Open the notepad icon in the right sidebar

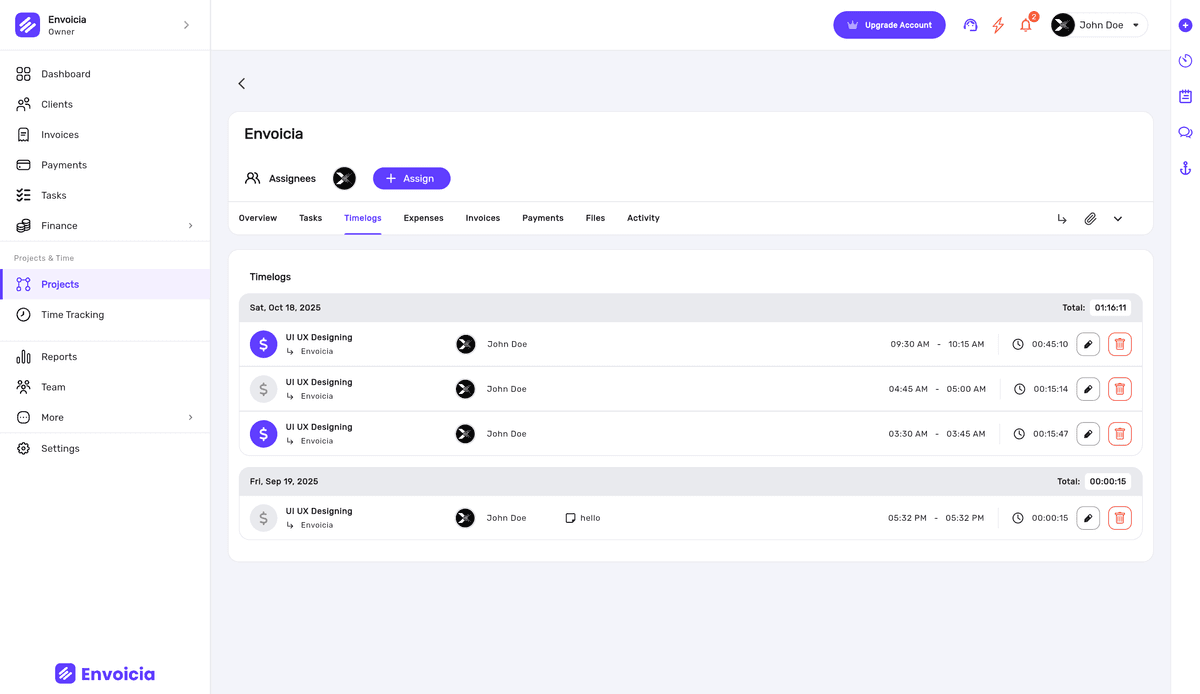pos(1185,96)
